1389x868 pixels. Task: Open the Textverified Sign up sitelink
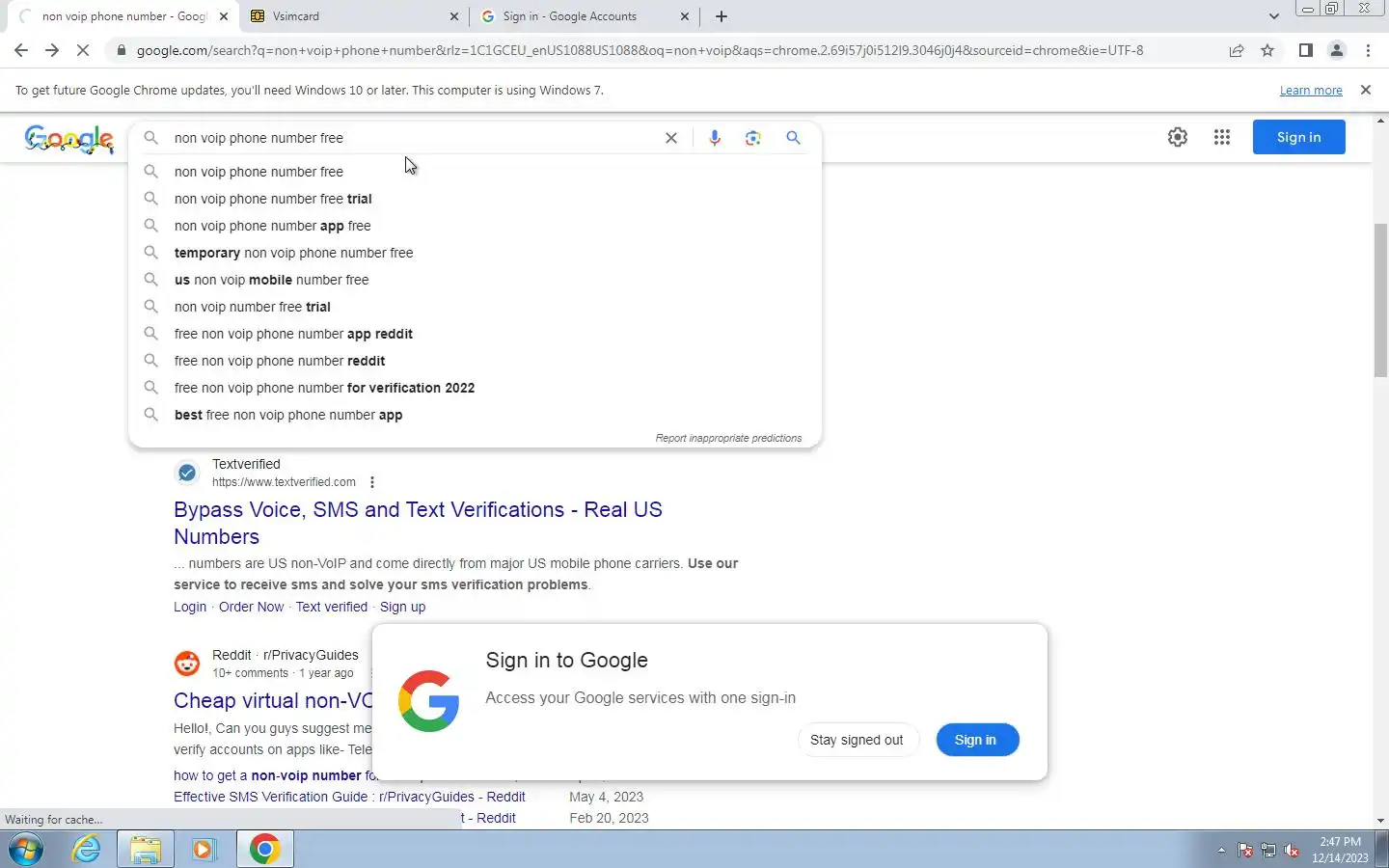(402, 607)
